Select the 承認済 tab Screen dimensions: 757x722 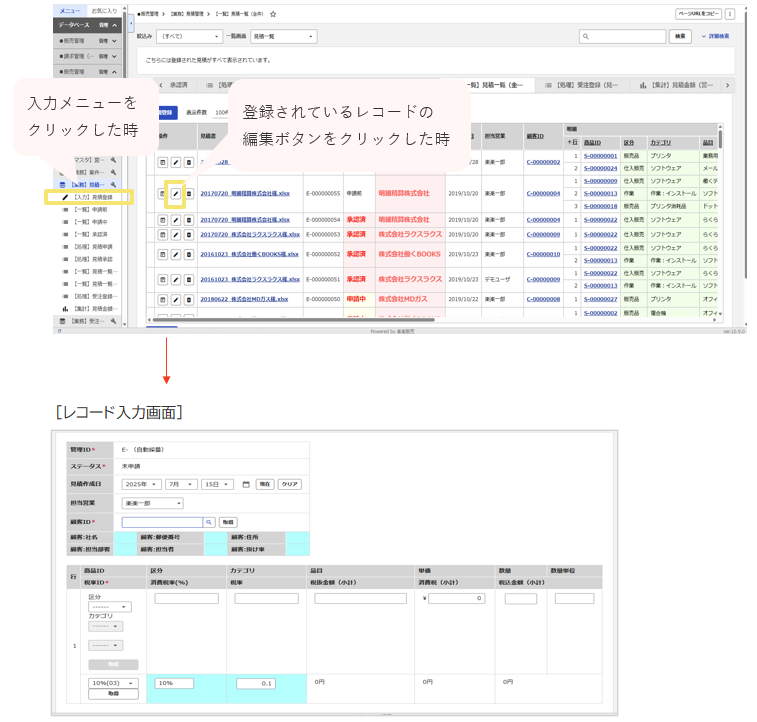point(179,85)
